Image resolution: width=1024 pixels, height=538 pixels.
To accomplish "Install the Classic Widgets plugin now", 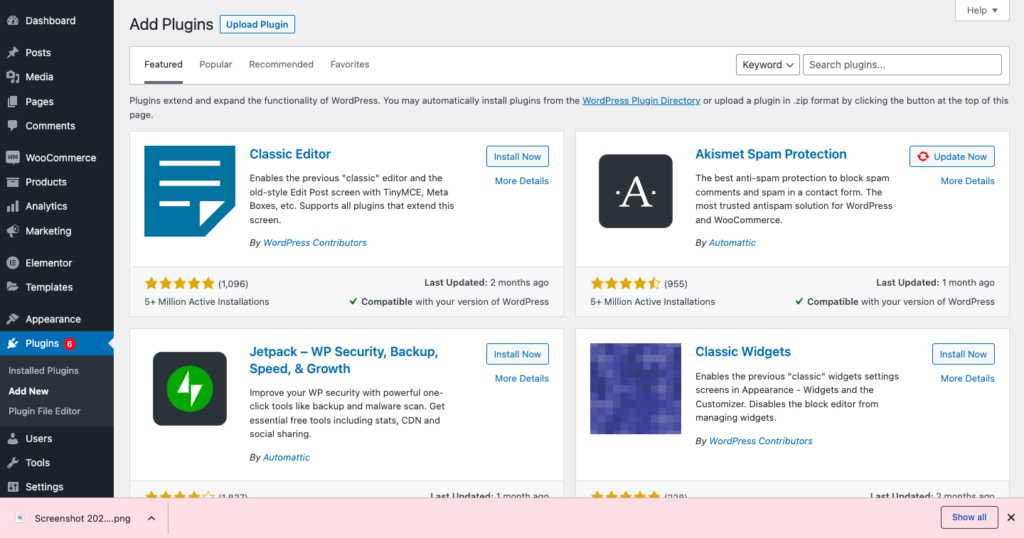I will tap(963, 354).
